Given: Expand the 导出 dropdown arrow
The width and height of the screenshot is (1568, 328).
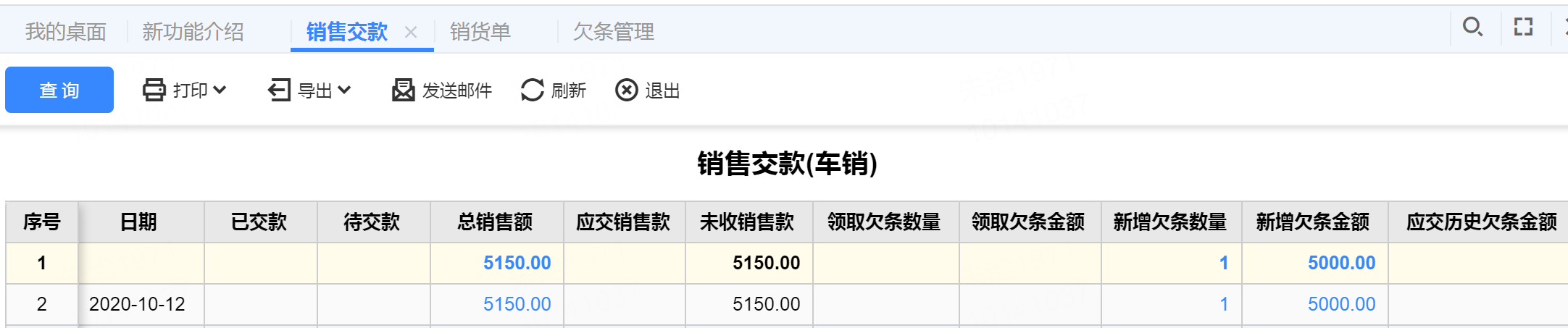Looking at the screenshot, I should pyautogui.click(x=345, y=90).
